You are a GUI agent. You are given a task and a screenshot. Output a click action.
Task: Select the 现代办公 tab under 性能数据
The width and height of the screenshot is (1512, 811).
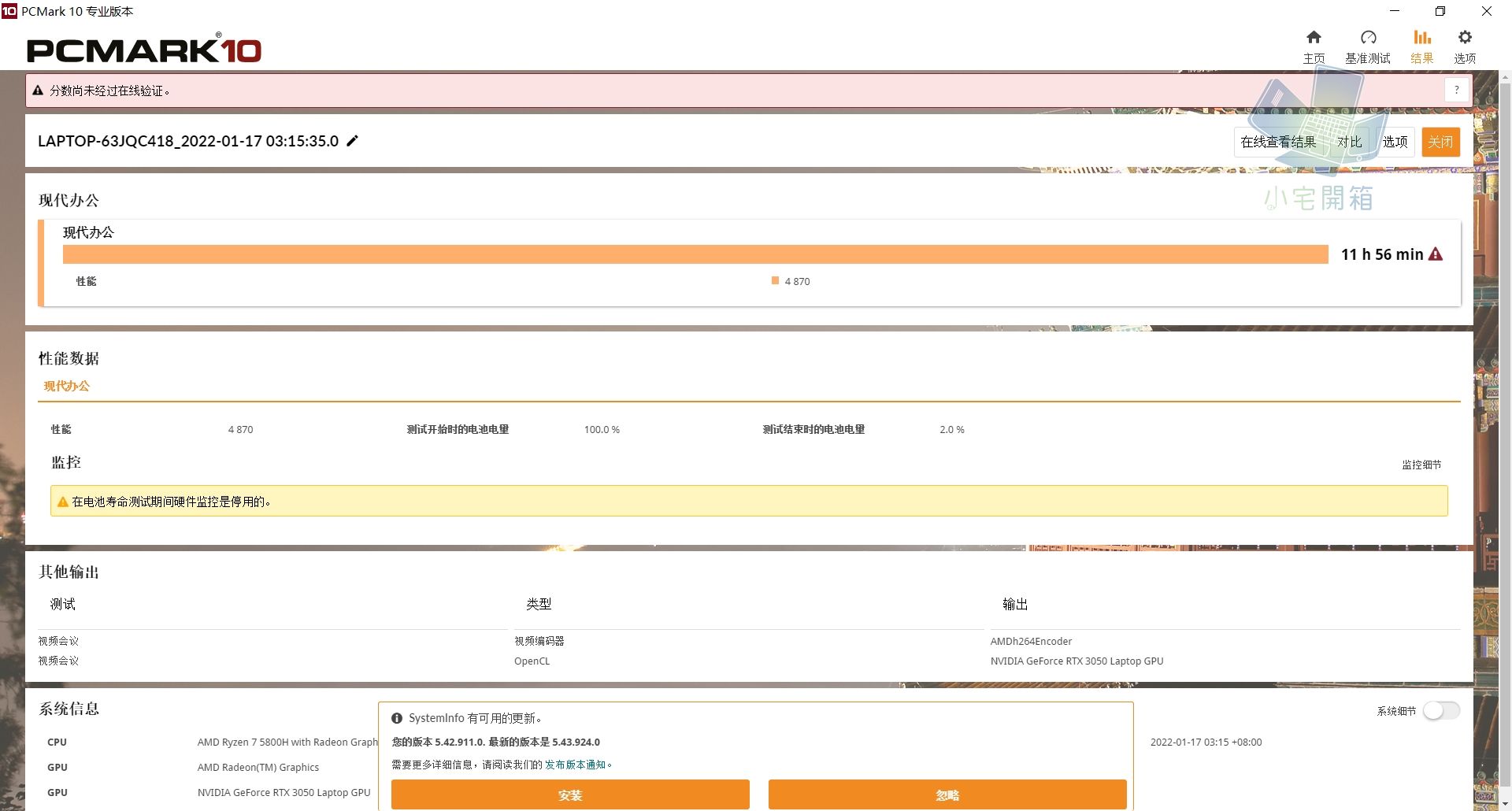[x=66, y=386]
